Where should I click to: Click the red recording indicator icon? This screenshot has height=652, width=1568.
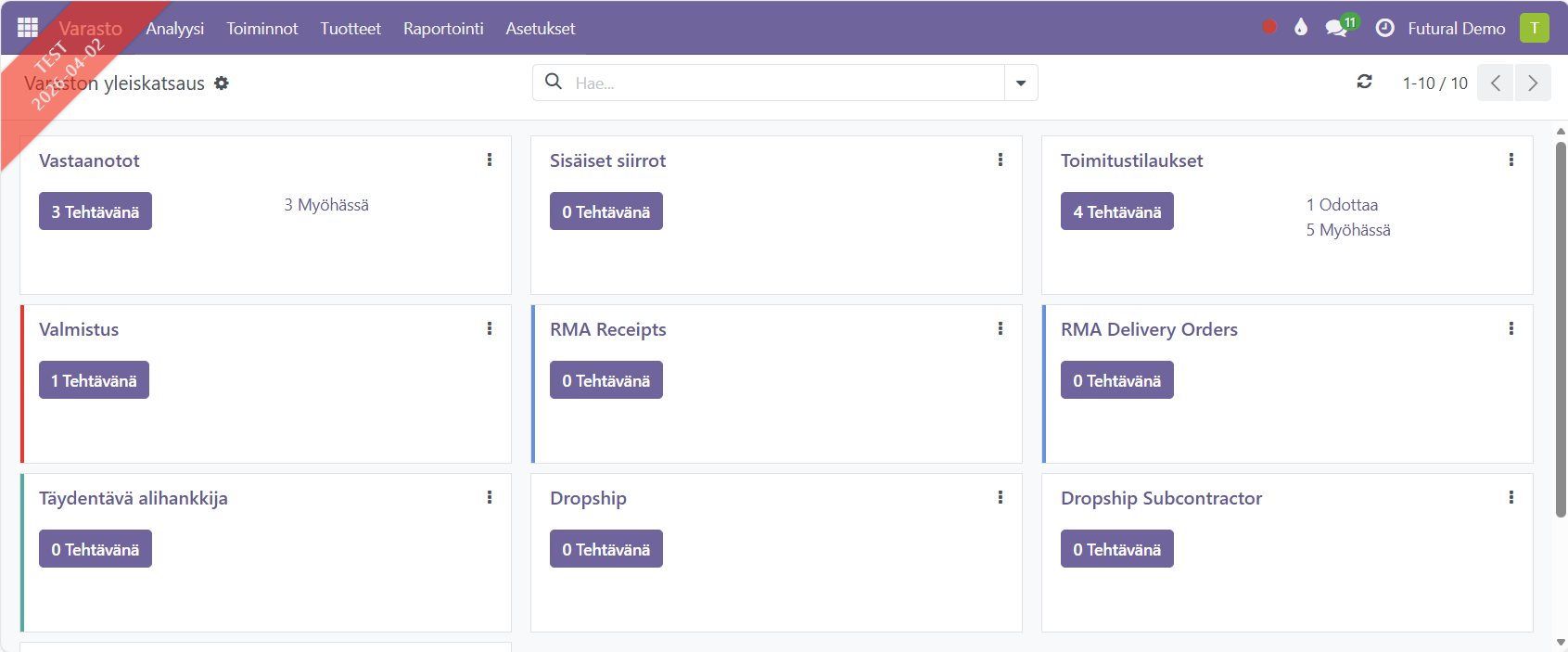point(1269,28)
